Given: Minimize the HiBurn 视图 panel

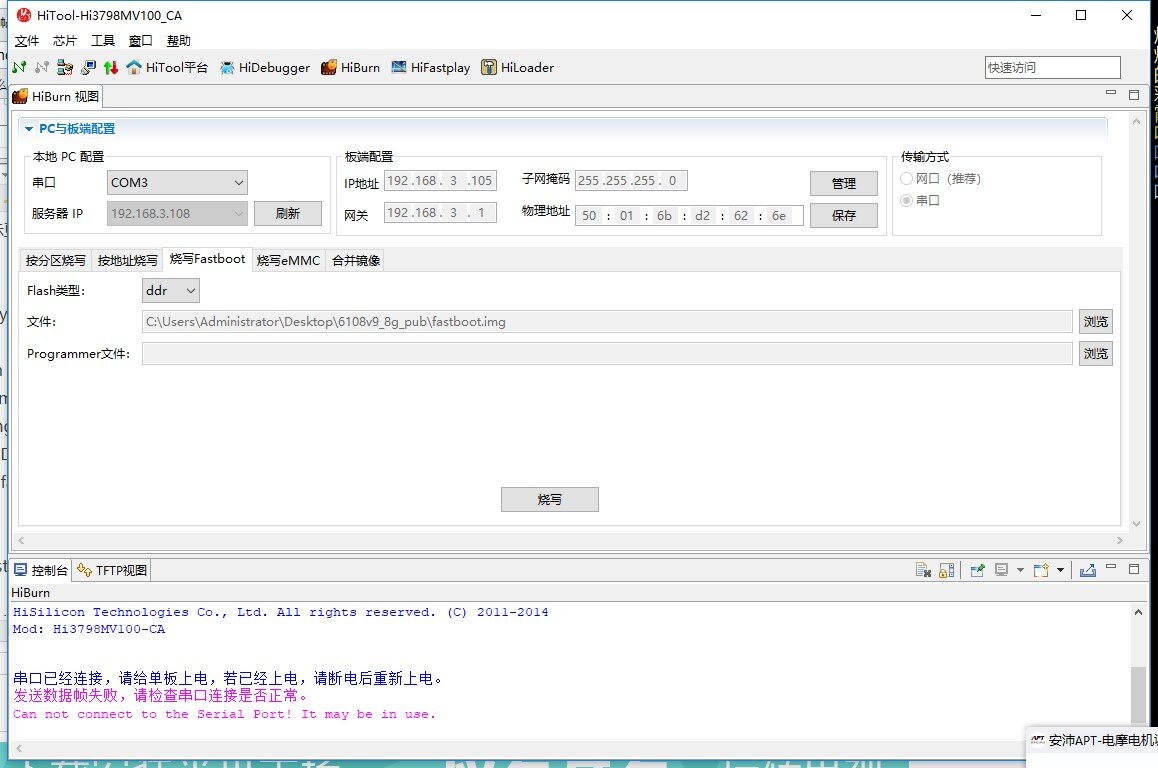Looking at the screenshot, I should 1111,93.
